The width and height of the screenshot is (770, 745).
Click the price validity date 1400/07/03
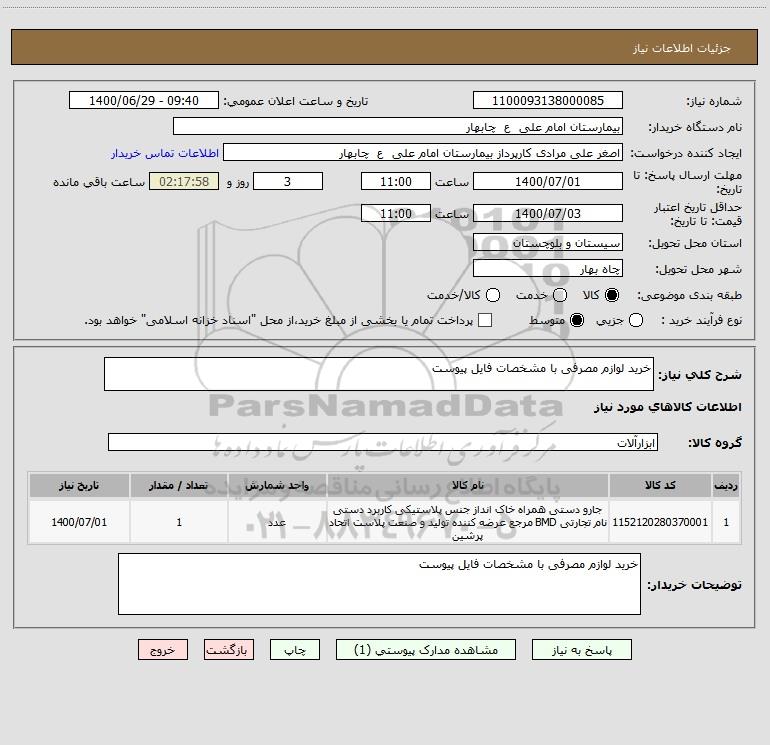(548, 213)
